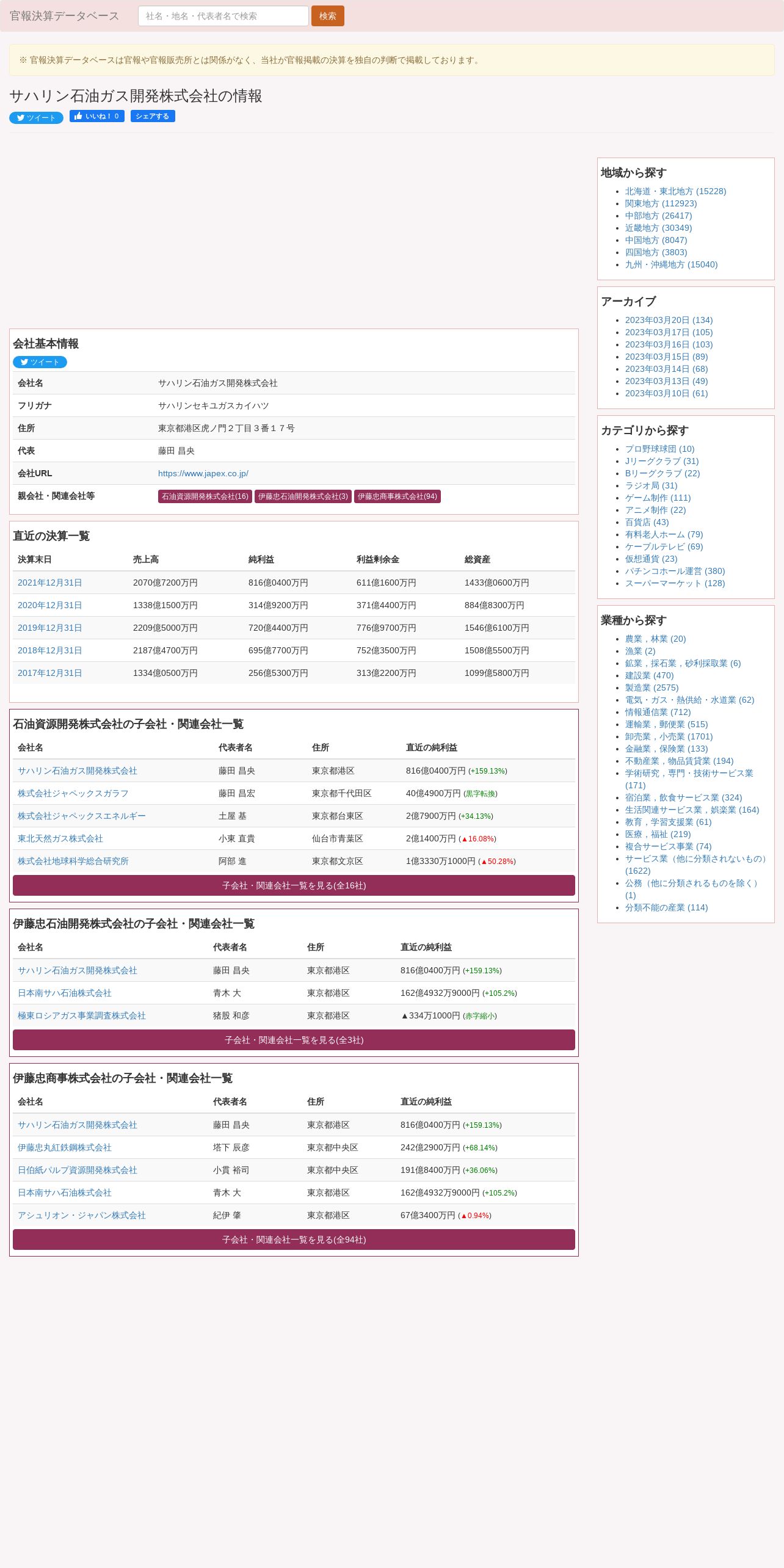Open 2017年12月31日 settlement record

tap(50, 673)
